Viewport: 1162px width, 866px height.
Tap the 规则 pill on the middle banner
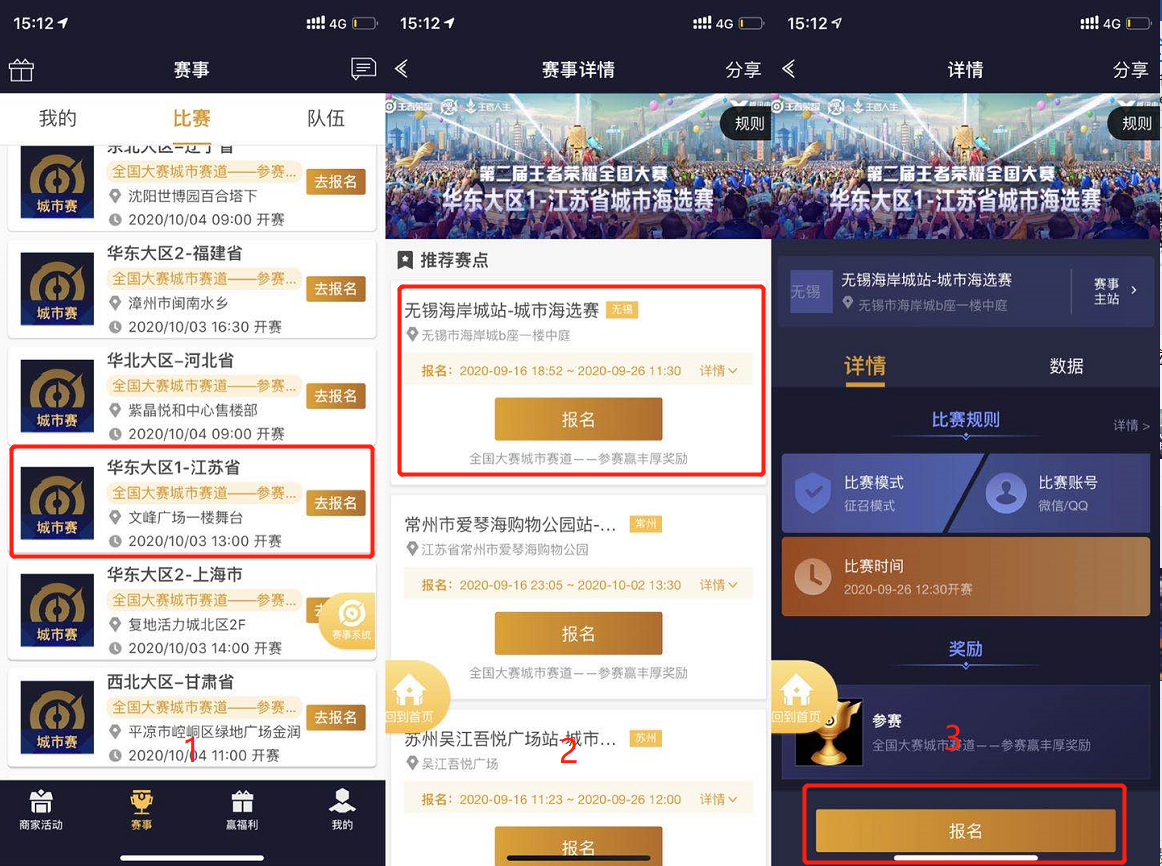pyautogui.click(x=748, y=123)
